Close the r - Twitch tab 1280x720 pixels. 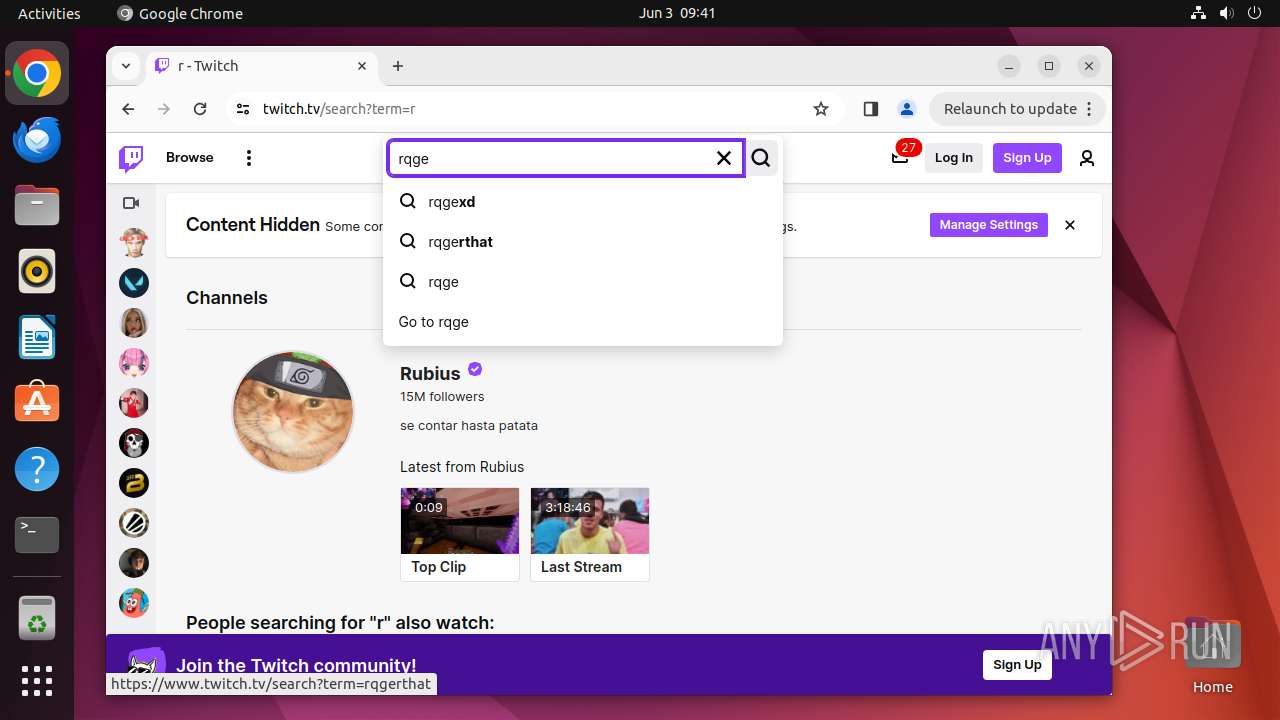point(362,66)
